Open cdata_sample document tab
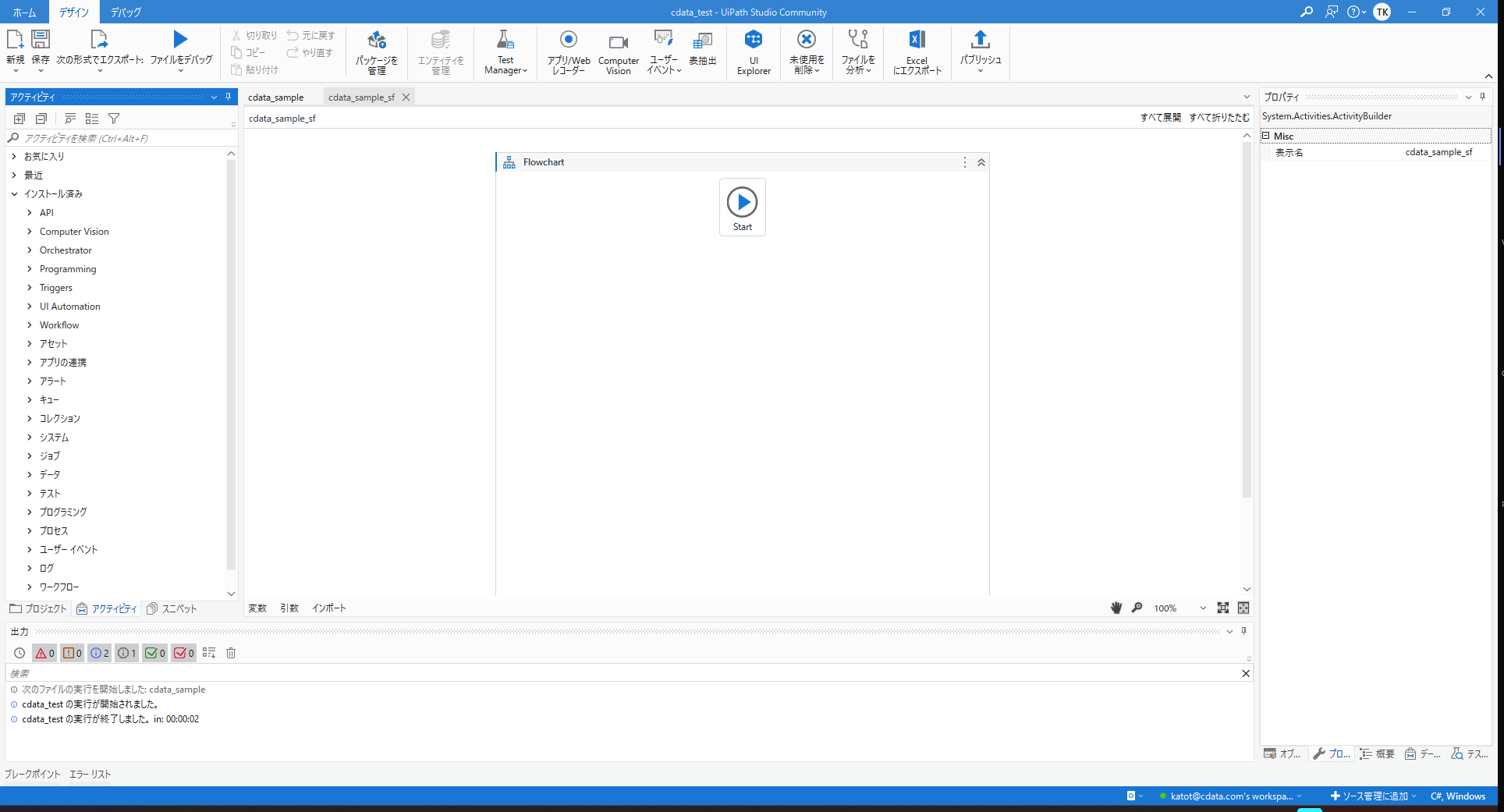1504x812 pixels. tap(276, 98)
